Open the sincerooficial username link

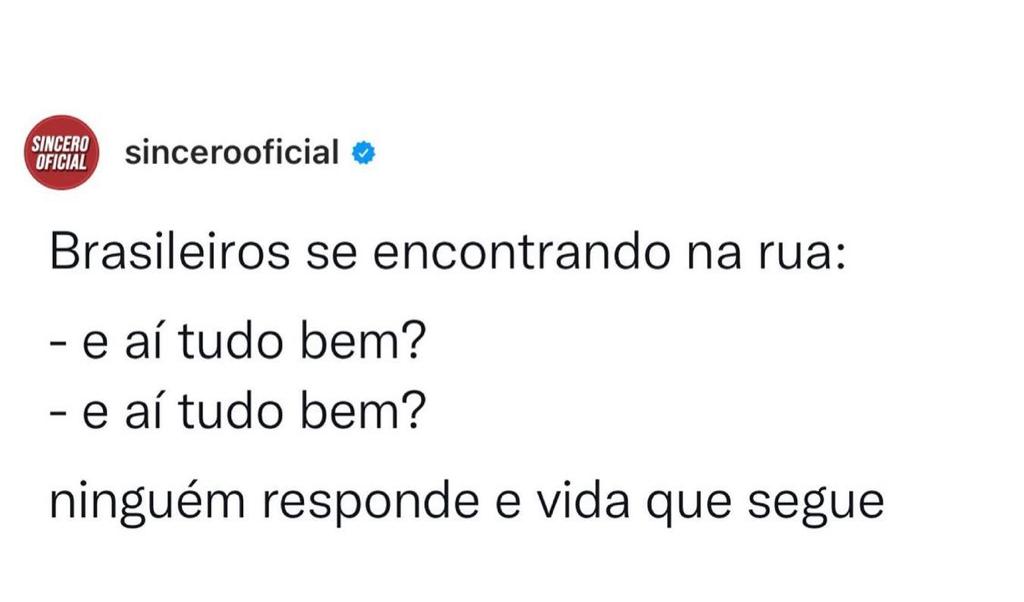[x=232, y=153]
